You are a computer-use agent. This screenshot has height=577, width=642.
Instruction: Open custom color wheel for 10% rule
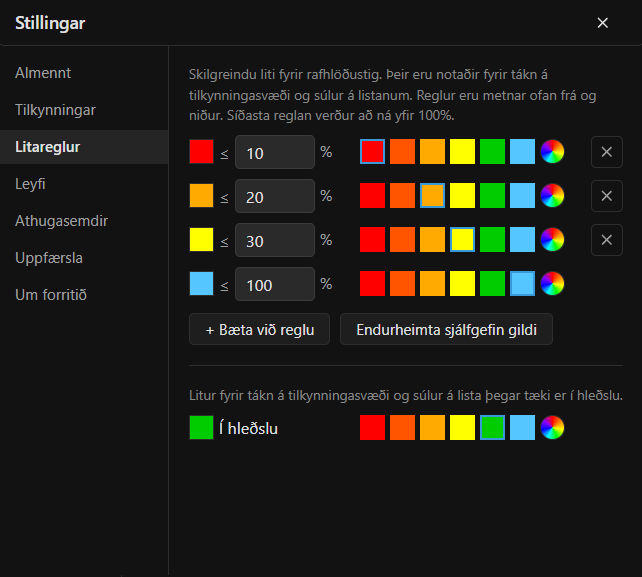click(x=552, y=152)
